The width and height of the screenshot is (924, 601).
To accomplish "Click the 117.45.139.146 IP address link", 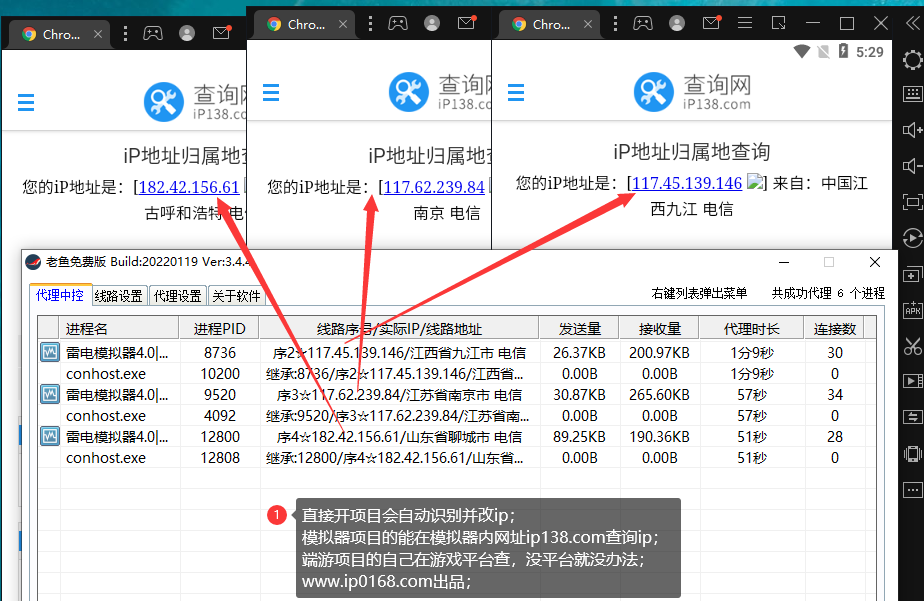I will 687,183.
